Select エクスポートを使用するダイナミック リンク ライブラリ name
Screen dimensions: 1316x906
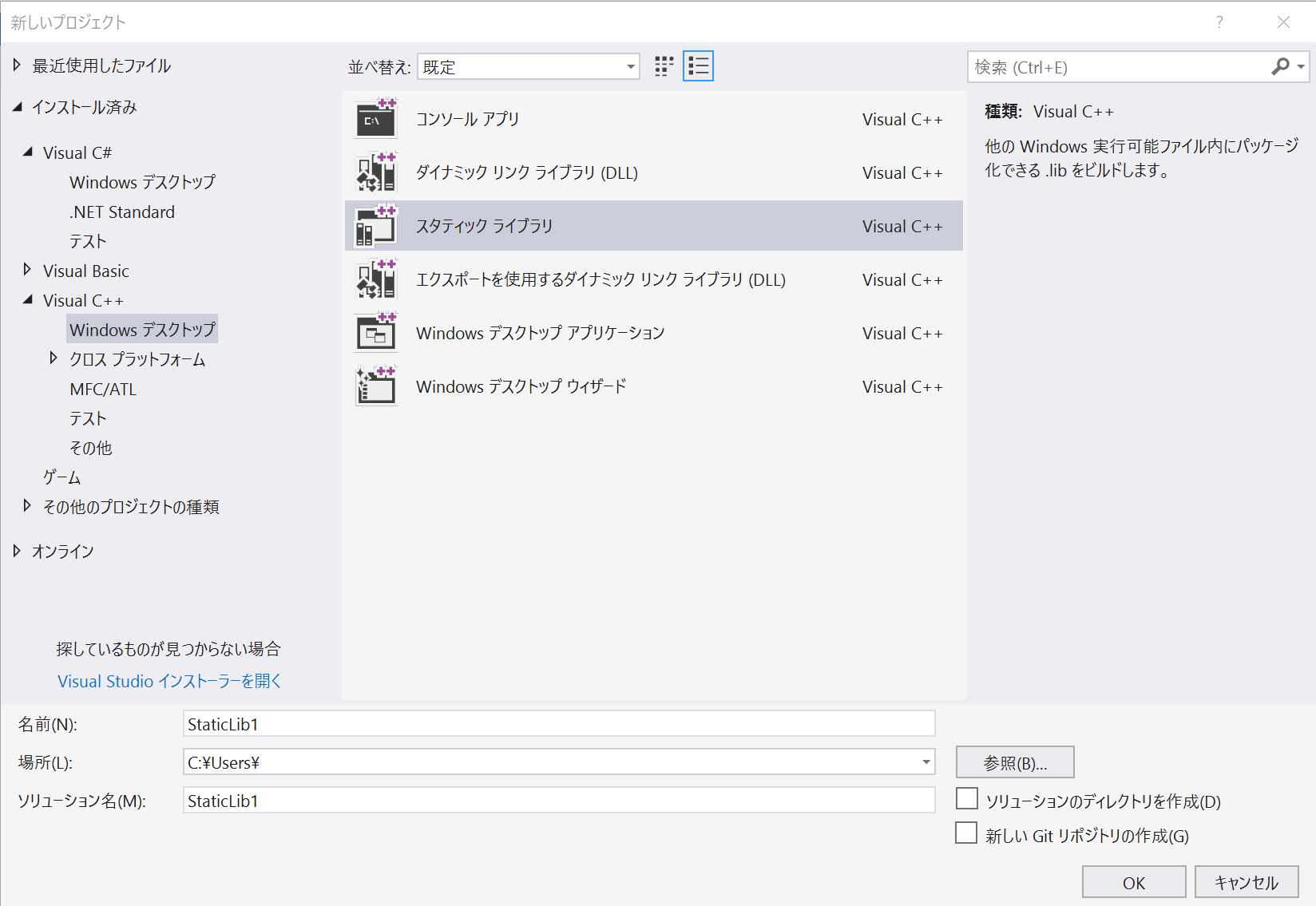601,279
